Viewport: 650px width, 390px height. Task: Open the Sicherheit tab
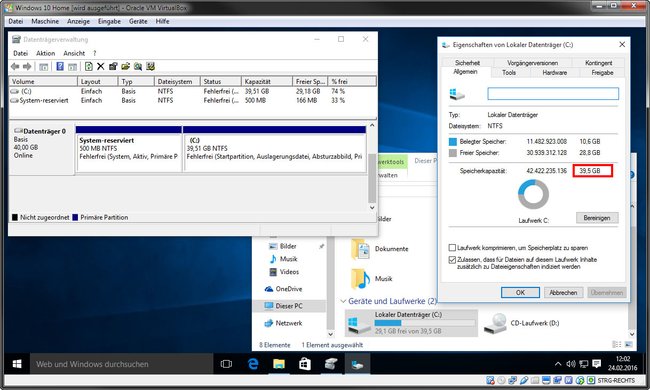click(x=467, y=63)
